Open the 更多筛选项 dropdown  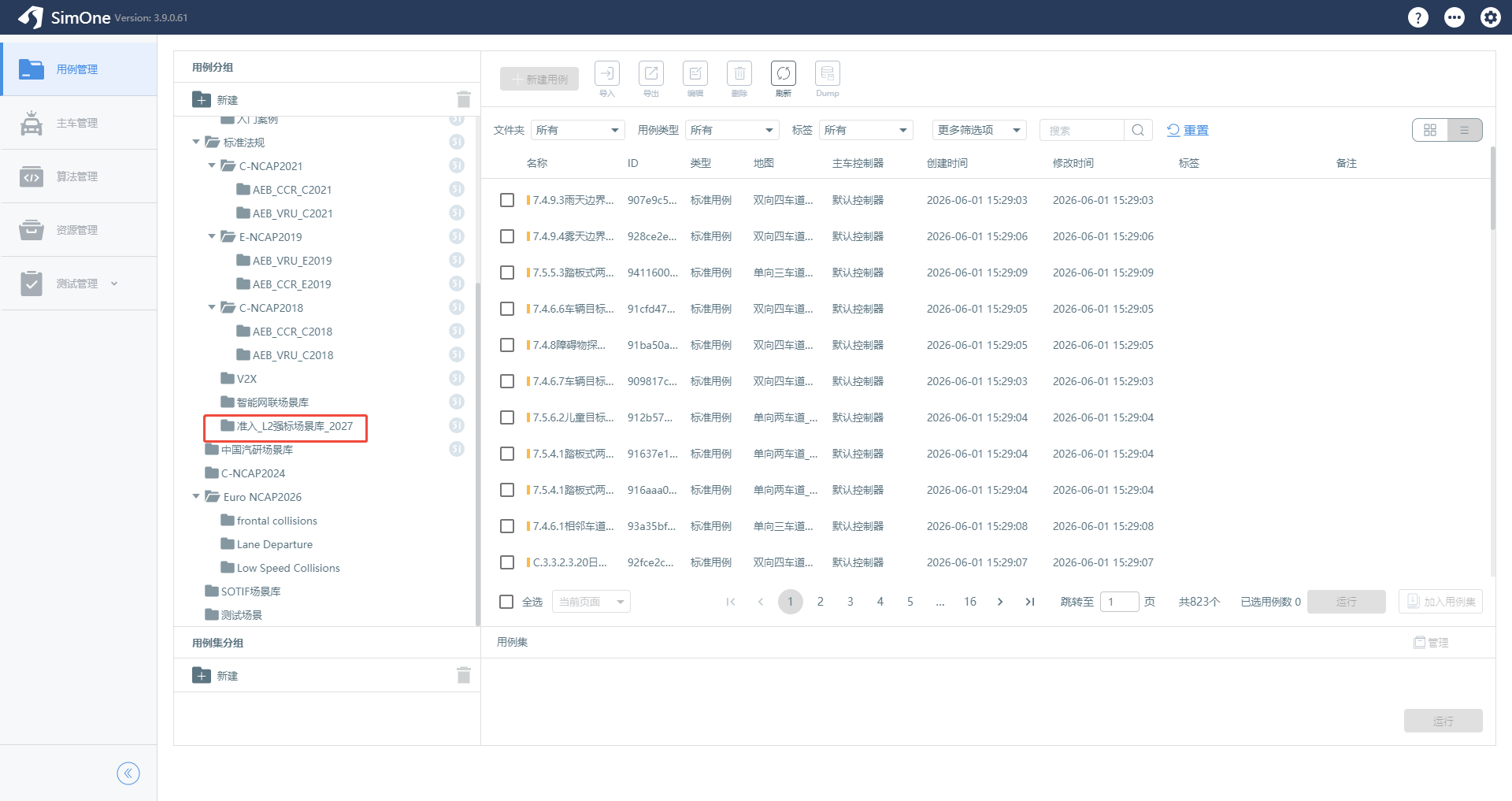[980, 130]
